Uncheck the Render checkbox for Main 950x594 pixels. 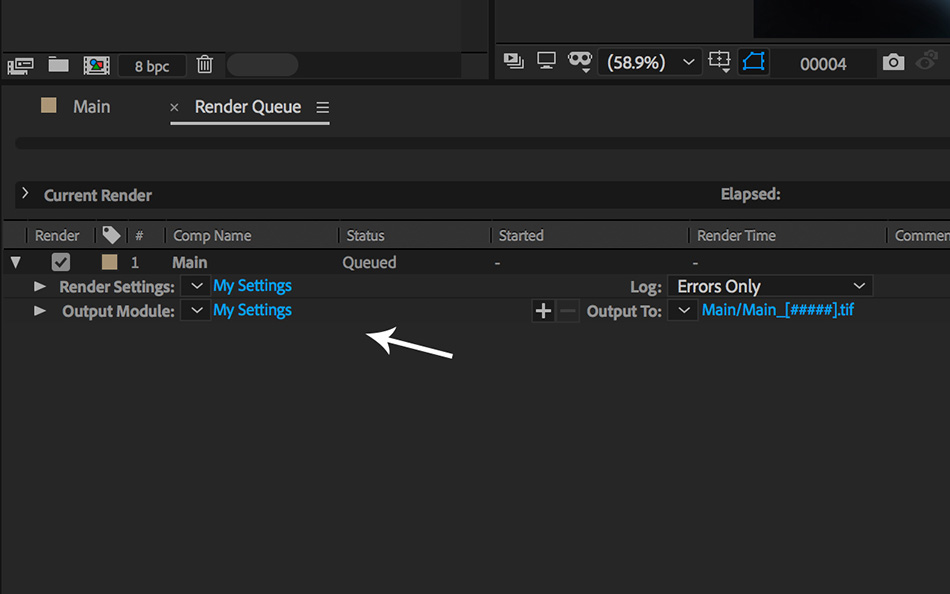tap(61, 263)
